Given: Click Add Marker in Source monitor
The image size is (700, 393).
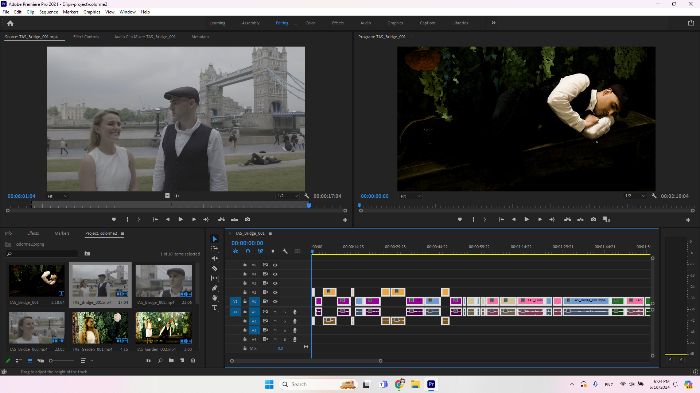Looking at the screenshot, I should point(114,219).
